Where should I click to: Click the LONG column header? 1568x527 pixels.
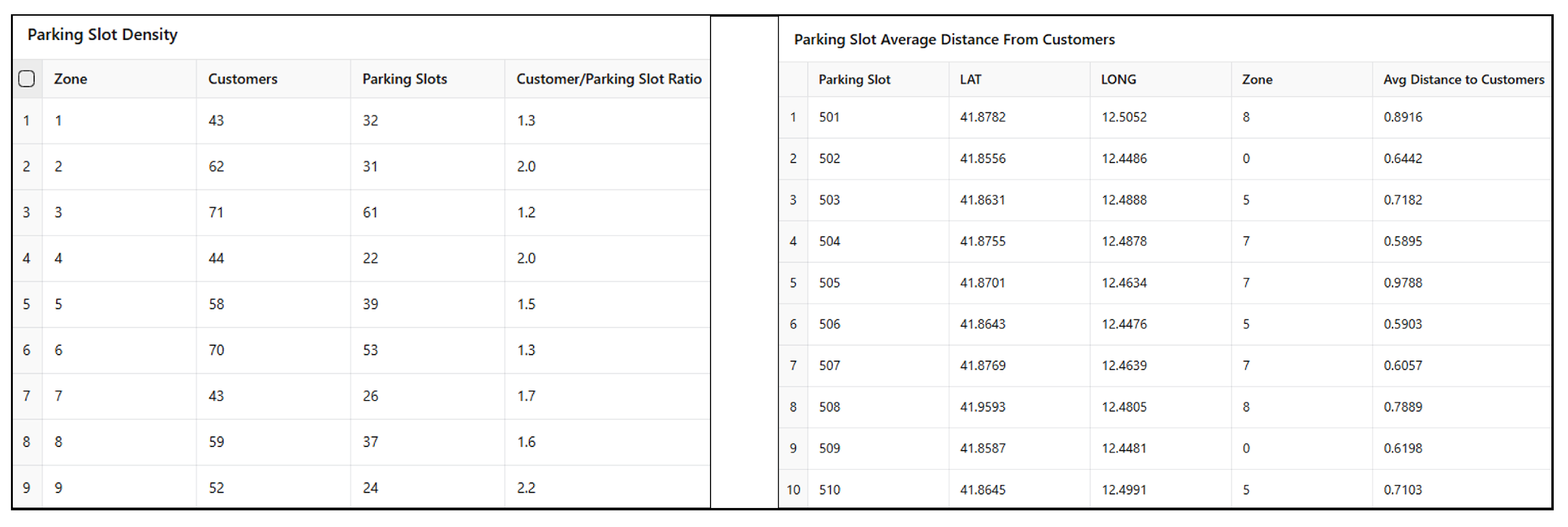click(1118, 80)
